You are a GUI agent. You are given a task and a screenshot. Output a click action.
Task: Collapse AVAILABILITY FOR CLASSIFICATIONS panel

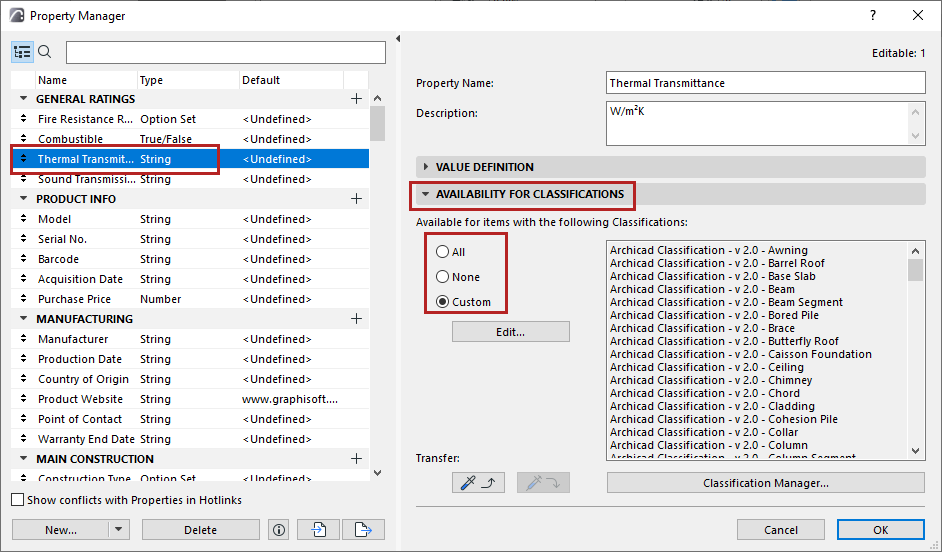tap(426, 194)
